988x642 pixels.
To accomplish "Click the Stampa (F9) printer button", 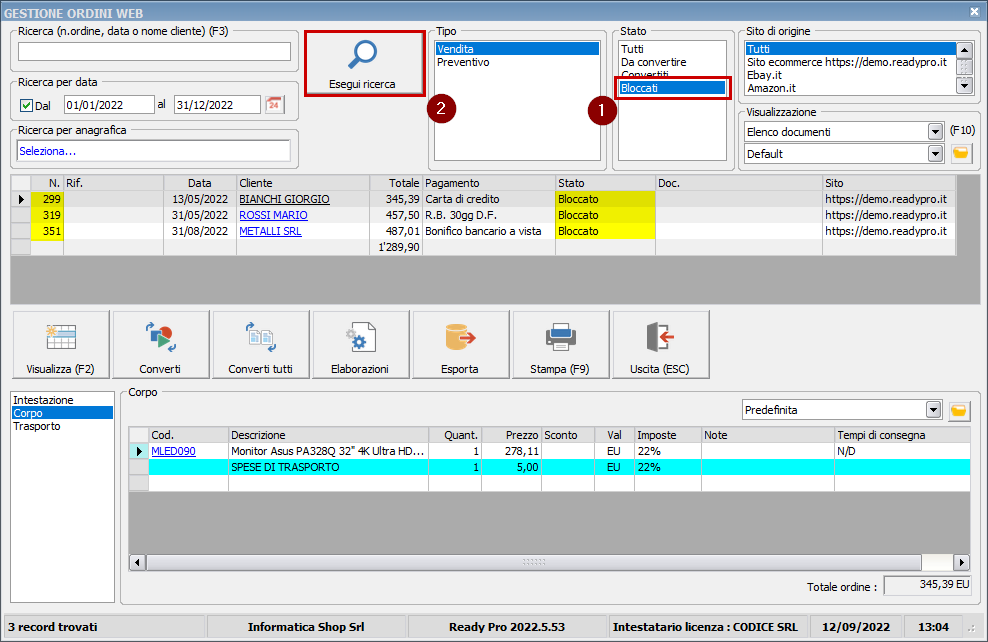I will [x=560, y=344].
